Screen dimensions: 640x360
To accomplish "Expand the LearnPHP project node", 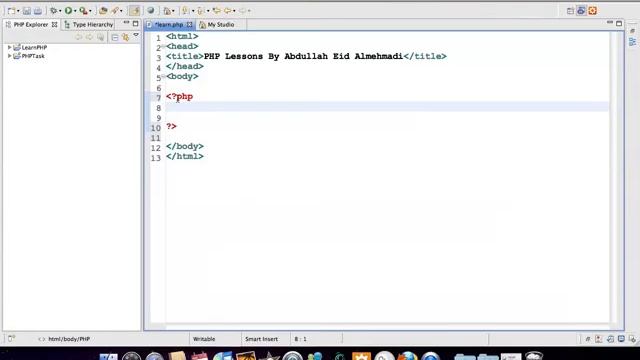I will (x=9, y=47).
